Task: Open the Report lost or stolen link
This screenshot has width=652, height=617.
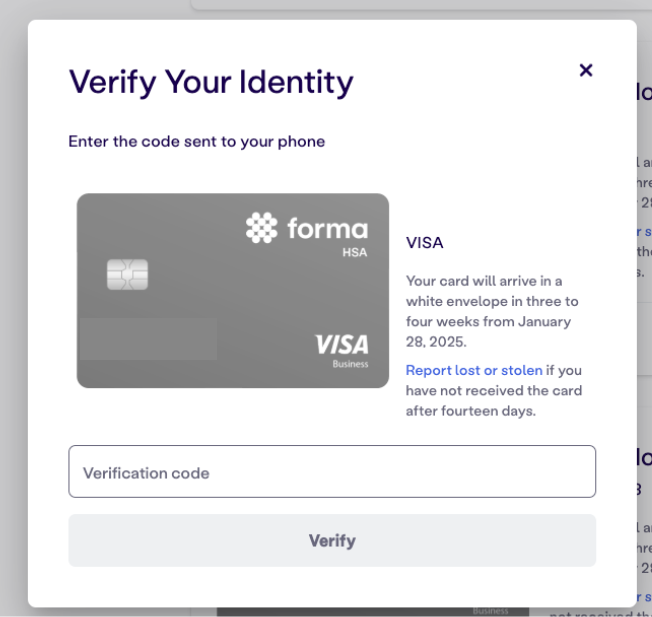Action: tap(474, 370)
